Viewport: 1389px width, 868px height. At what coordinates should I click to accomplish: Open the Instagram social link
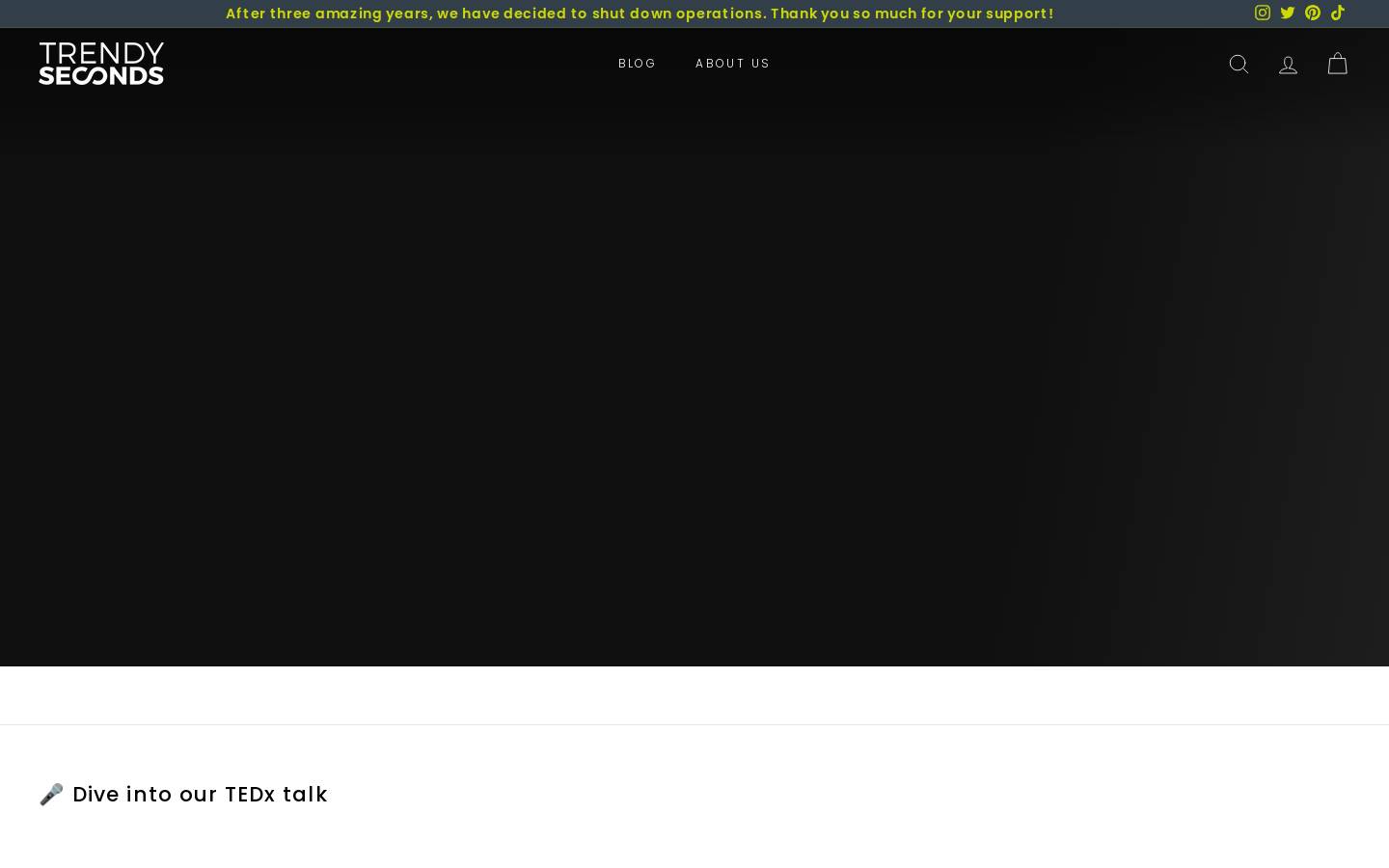pyautogui.click(x=1262, y=13)
